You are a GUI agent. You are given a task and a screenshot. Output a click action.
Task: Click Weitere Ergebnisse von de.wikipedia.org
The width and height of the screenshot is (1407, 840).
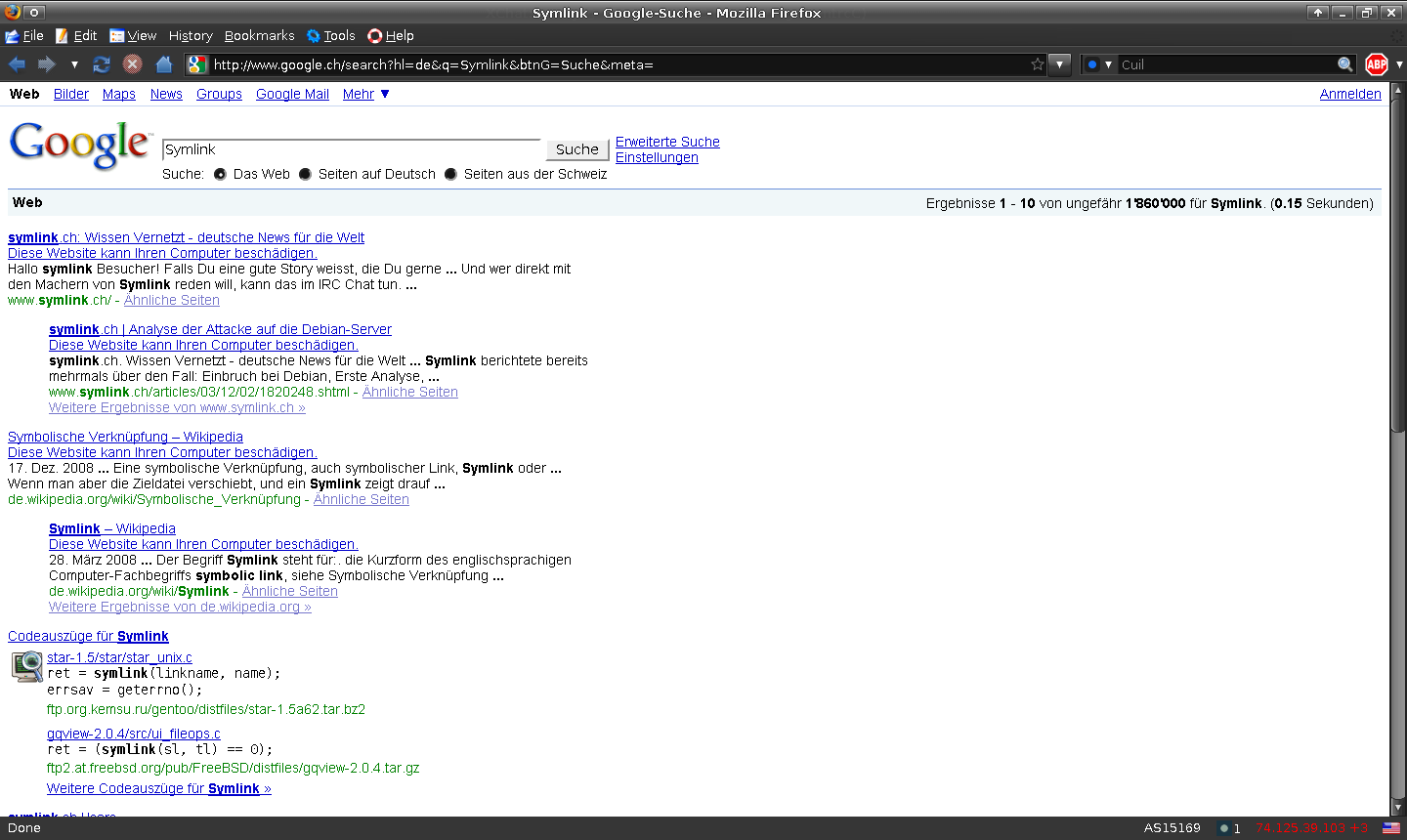(180, 607)
